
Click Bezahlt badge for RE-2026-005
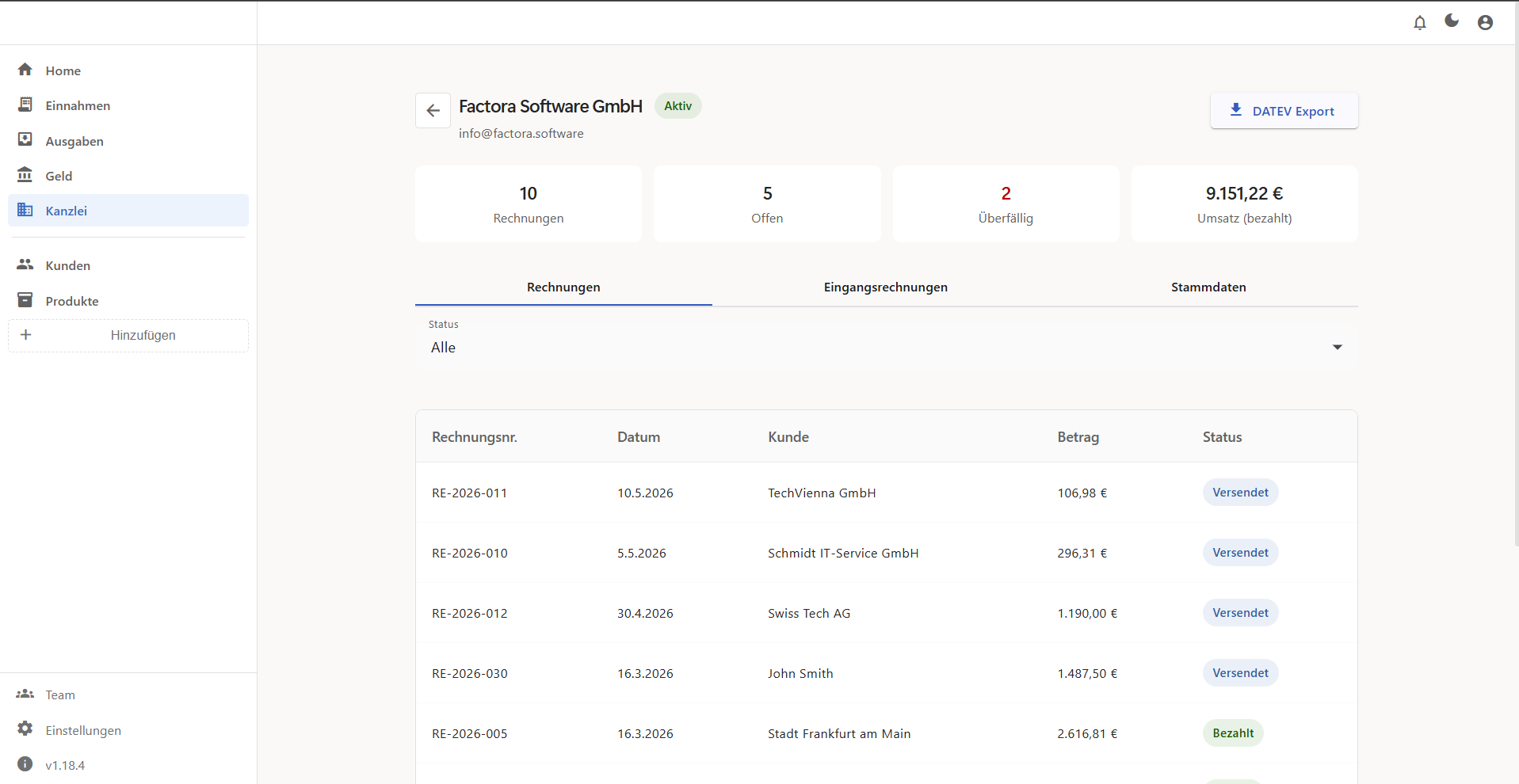[1233, 733]
